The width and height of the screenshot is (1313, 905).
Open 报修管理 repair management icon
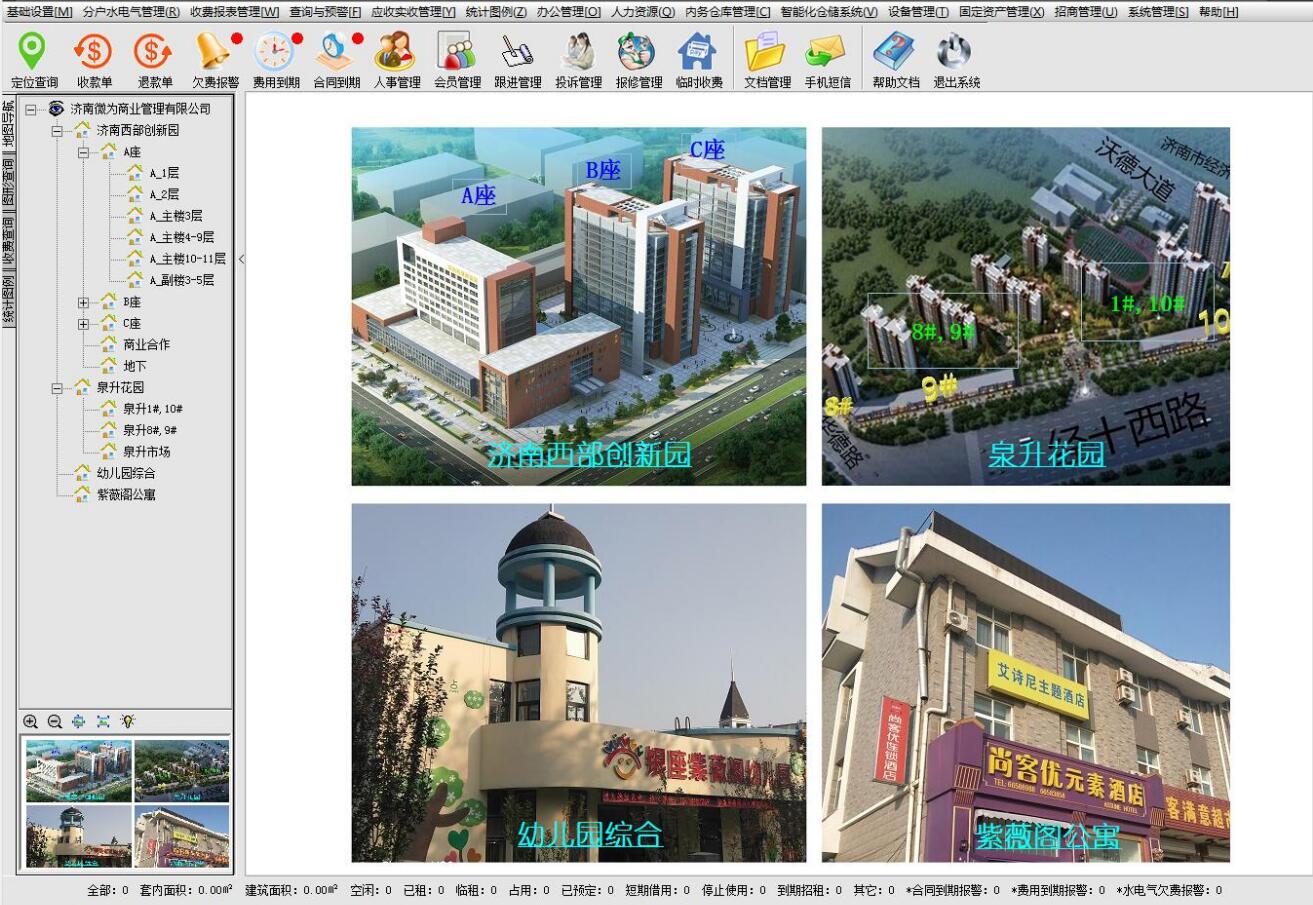click(638, 60)
